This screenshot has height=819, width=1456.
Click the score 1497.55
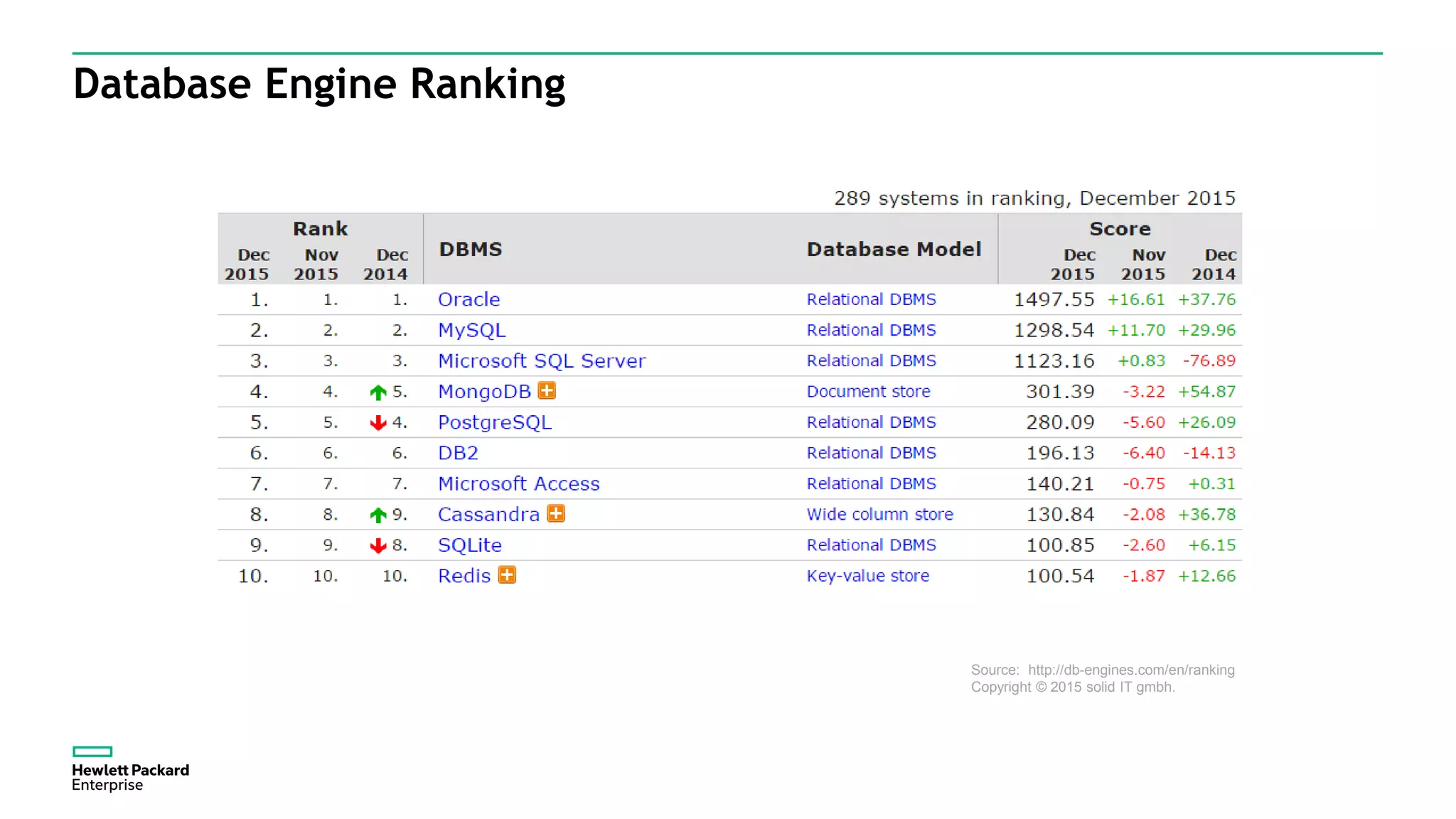[x=1054, y=299]
